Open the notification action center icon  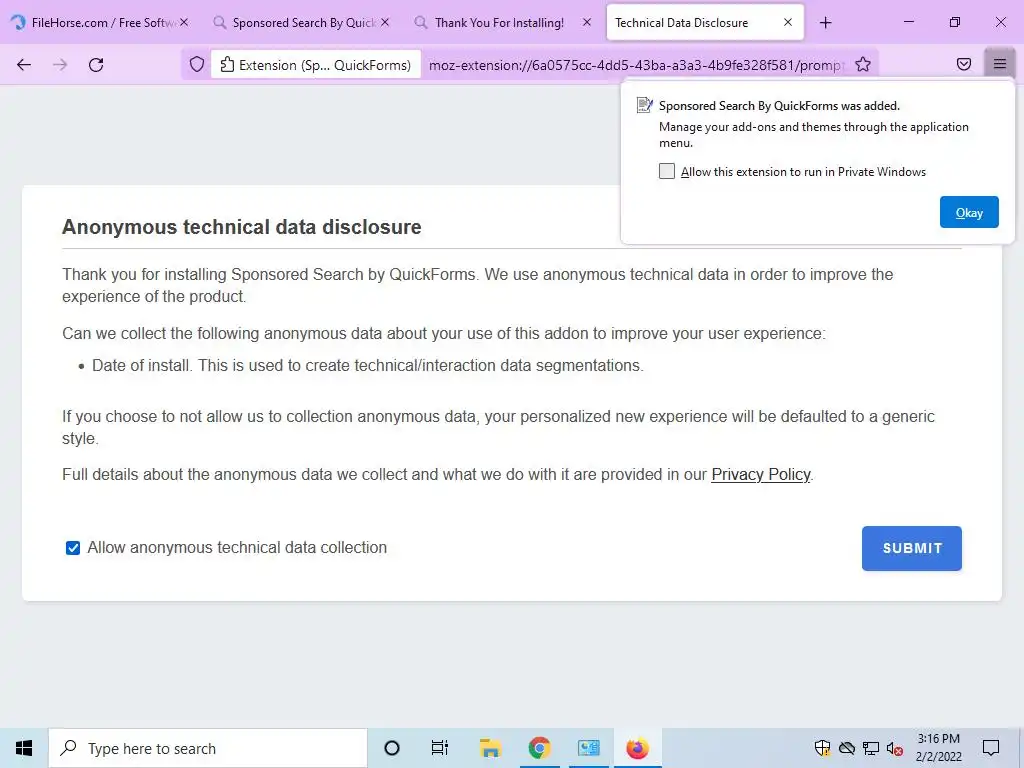click(991, 748)
